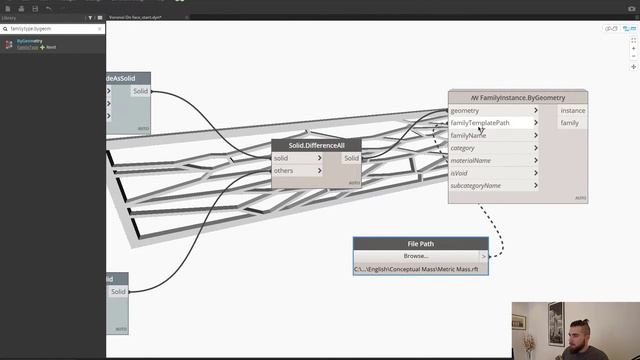Select the Solid.DifferenceAll node title
The height and width of the screenshot is (360, 640).
point(316,145)
